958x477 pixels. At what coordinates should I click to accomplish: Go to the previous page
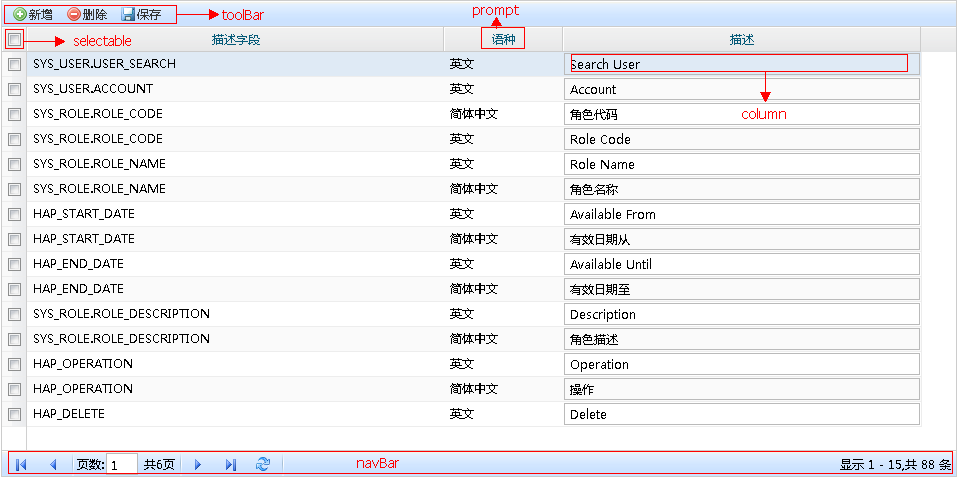[x=53, y=464]
